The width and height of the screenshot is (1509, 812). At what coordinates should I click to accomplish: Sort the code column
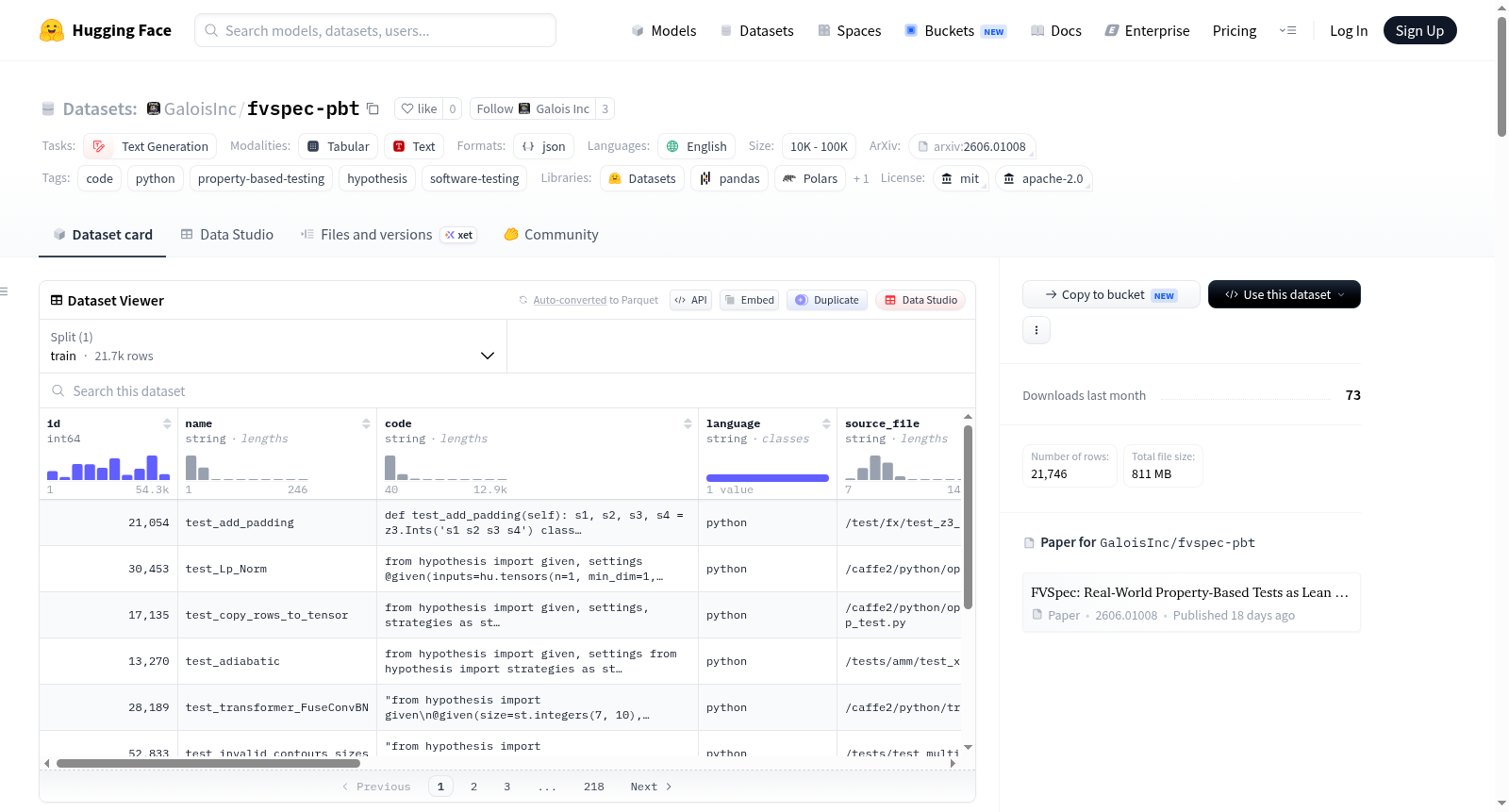click(x=688, y=423)
